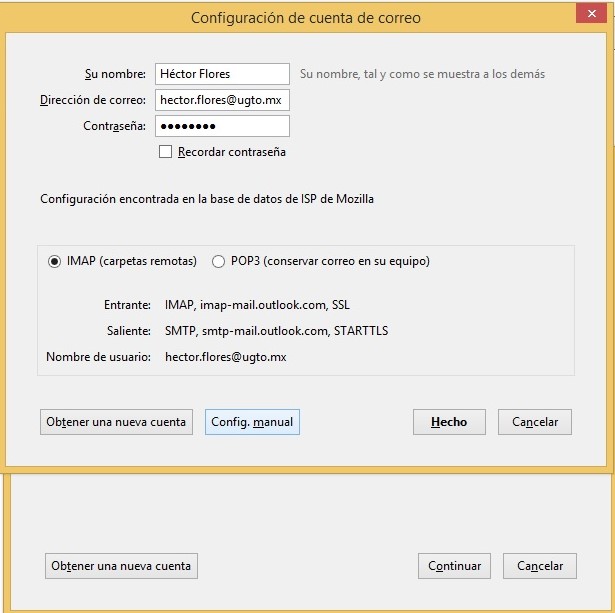The width and height of the screenshot is (615, 613).
Task: Click the Su nombre field with Héctor Flores
Action: [x=221, y=74]
